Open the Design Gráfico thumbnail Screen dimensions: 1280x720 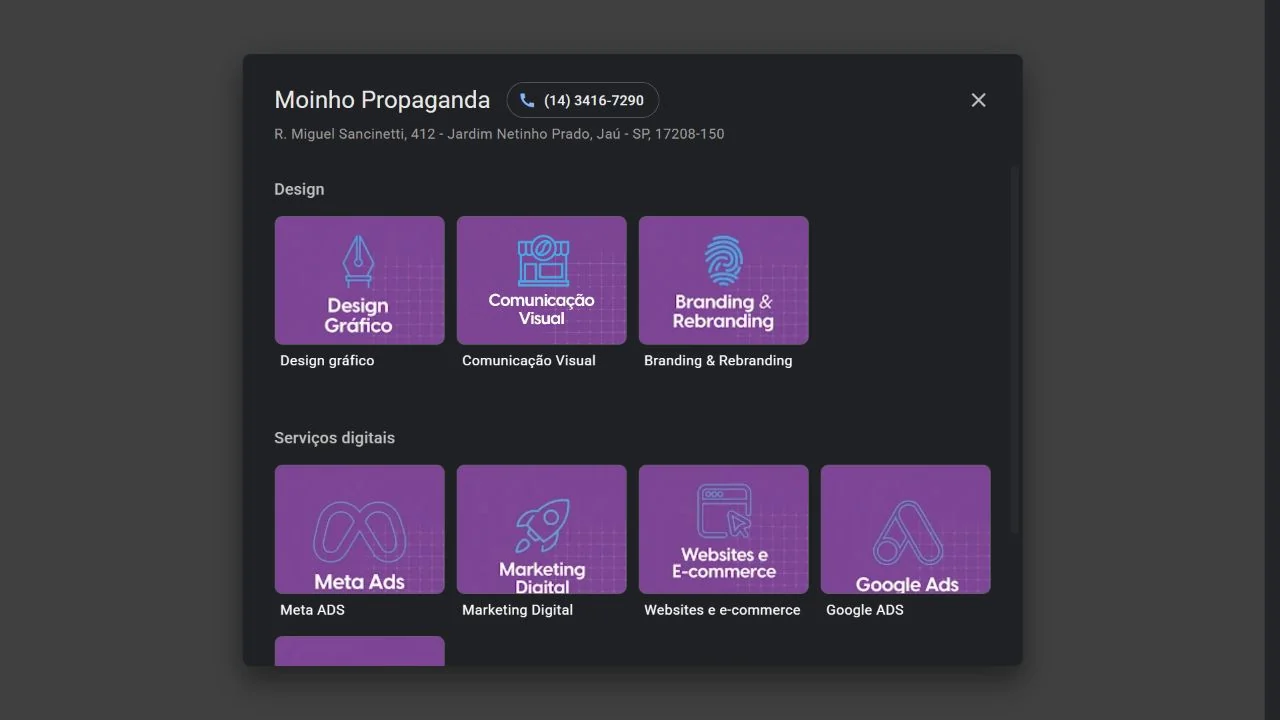[360, 280]
